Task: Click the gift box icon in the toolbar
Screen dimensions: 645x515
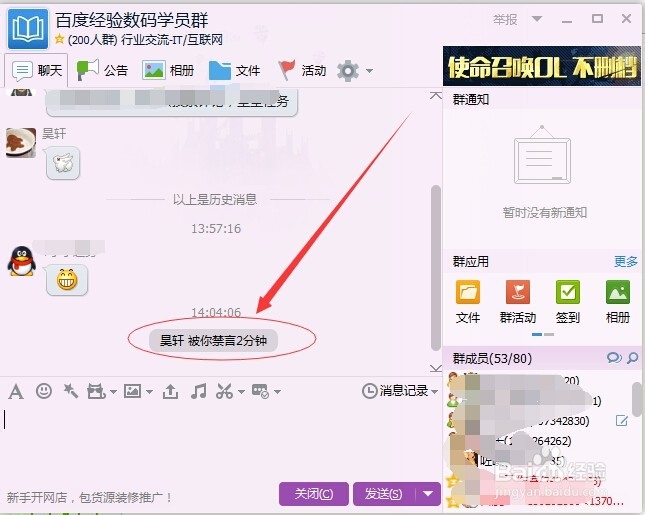Action: (96, 392)
